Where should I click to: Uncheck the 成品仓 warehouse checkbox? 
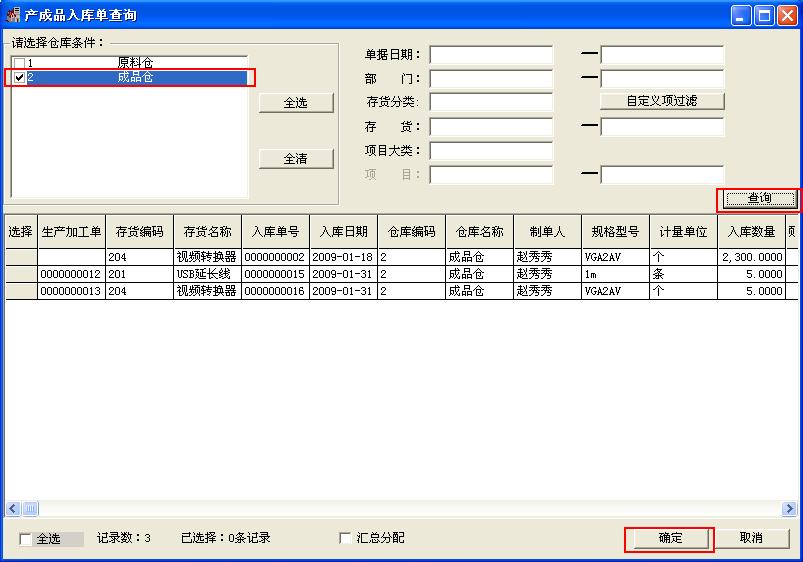click(x=19, y=77)
